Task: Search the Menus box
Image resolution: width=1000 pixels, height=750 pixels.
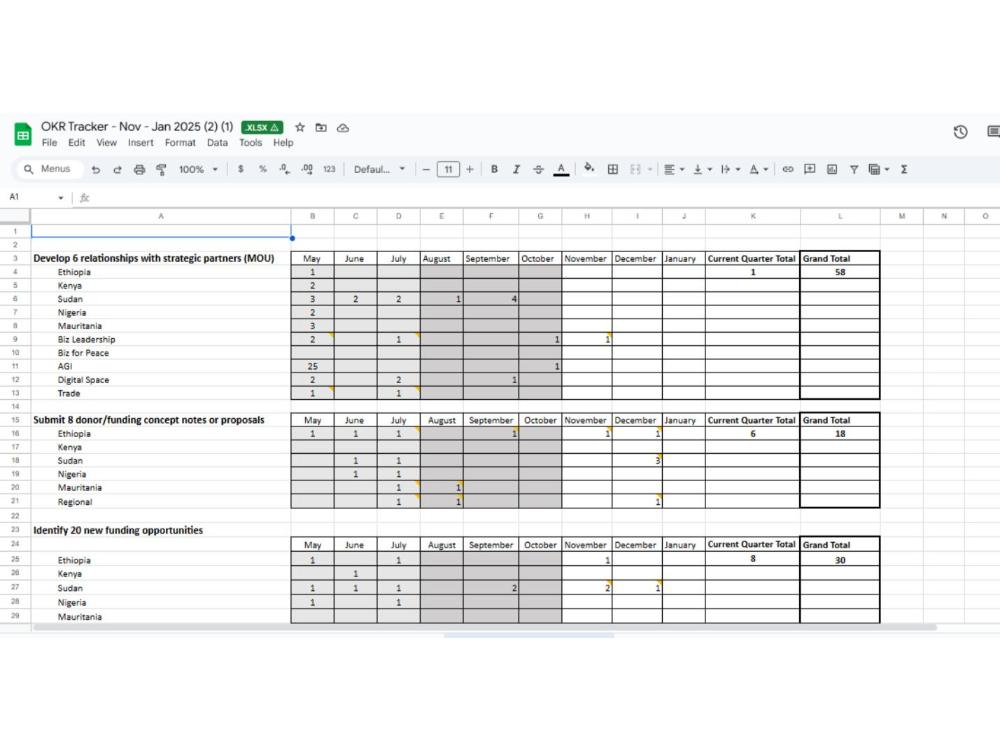Action: (50, 169)
